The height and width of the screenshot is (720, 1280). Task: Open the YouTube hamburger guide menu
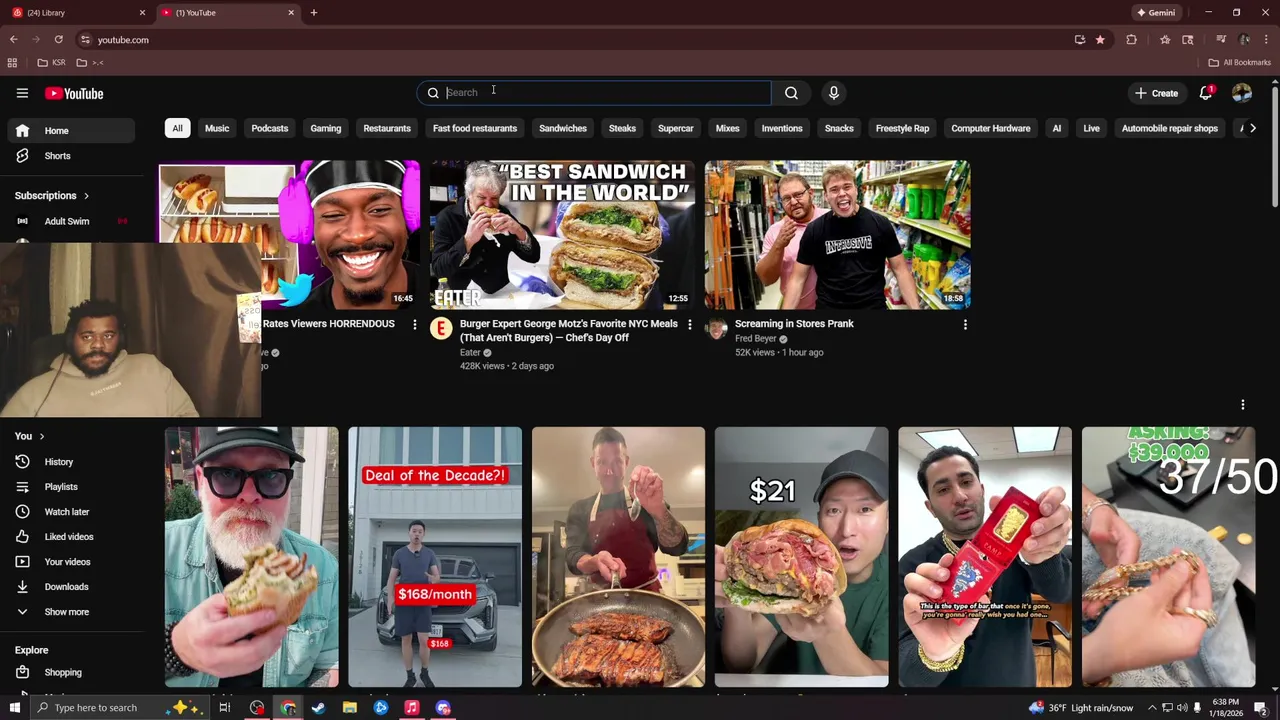[22, 93]
